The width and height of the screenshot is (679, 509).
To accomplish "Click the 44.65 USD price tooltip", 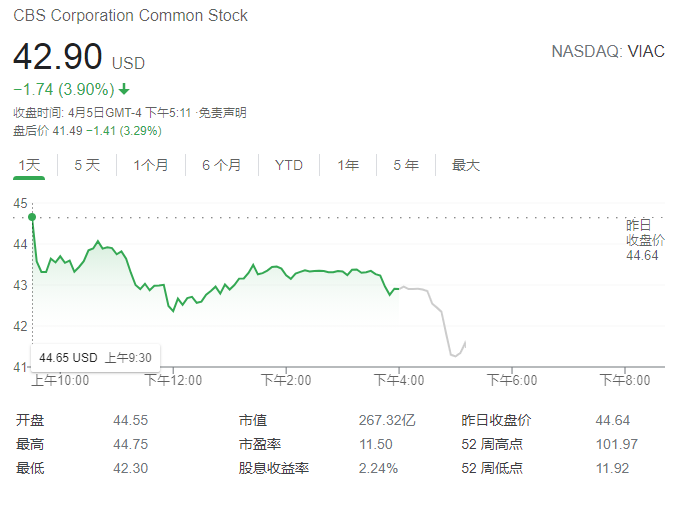I will tap(95, 358).
